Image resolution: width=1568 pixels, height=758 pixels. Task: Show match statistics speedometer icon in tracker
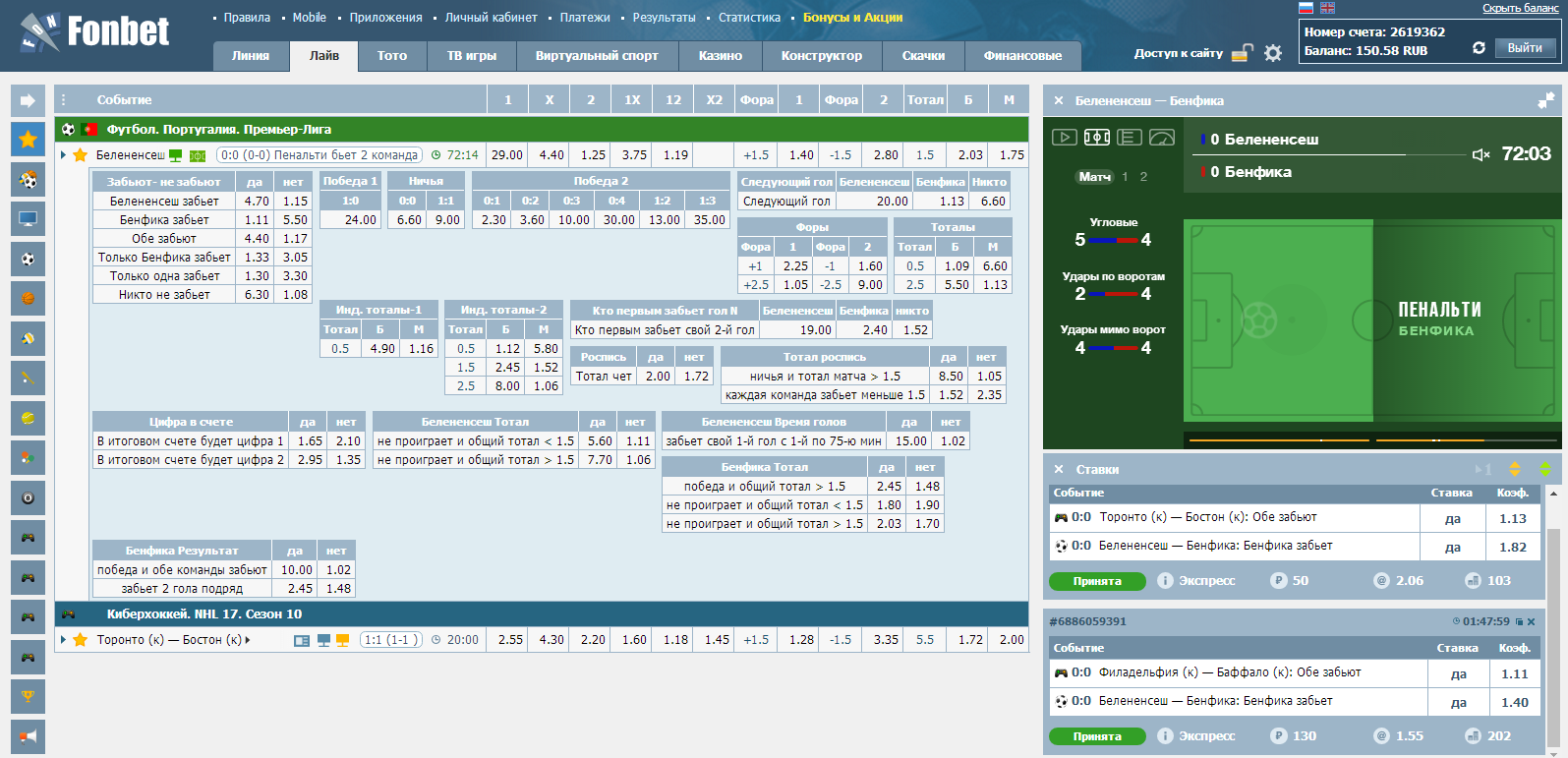tap(1162, 138)
